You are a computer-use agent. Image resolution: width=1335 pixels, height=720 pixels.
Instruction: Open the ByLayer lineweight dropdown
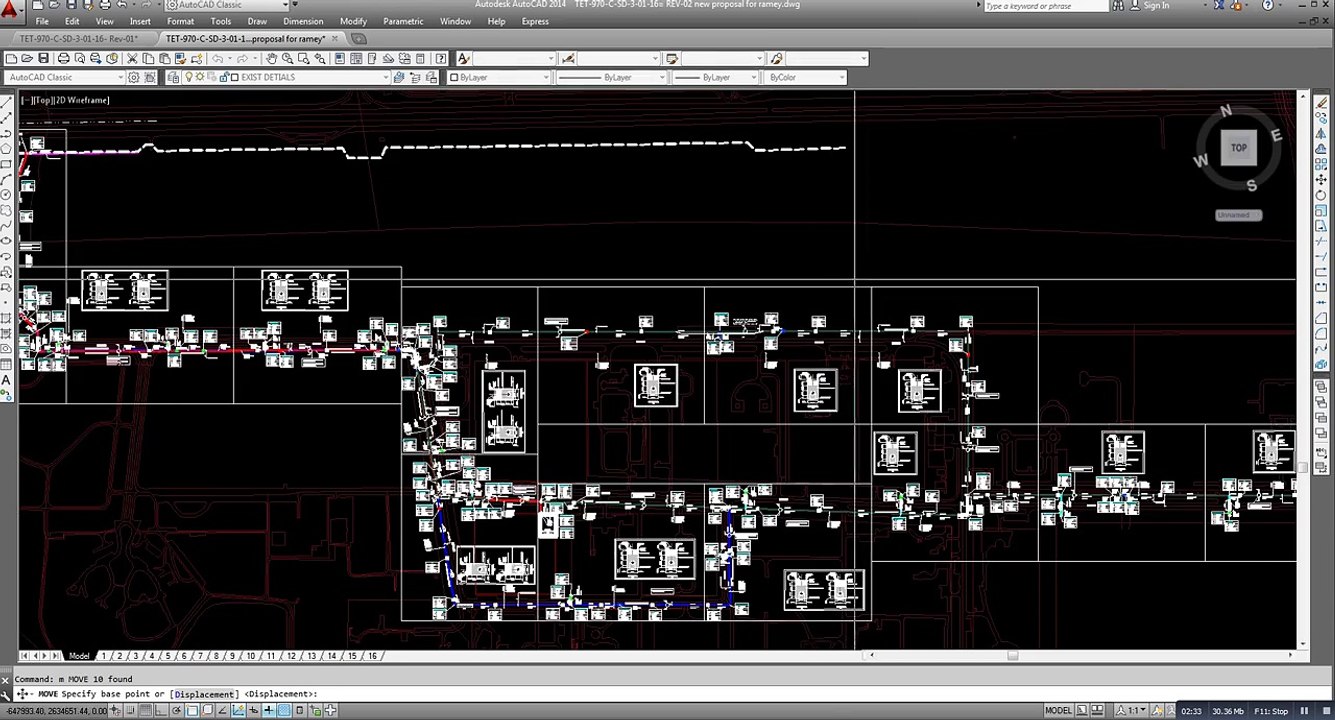pyautogui.click(x=716, y=77)
